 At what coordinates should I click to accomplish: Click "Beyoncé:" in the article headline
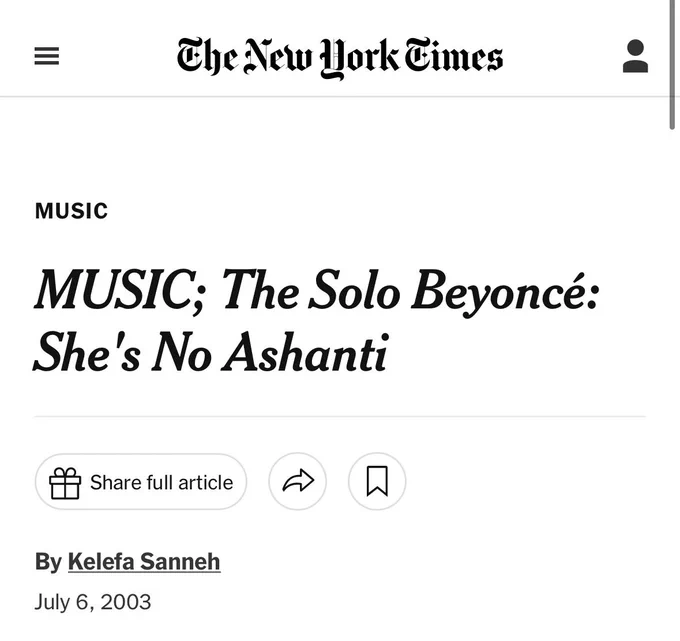(x=506, y=291)
